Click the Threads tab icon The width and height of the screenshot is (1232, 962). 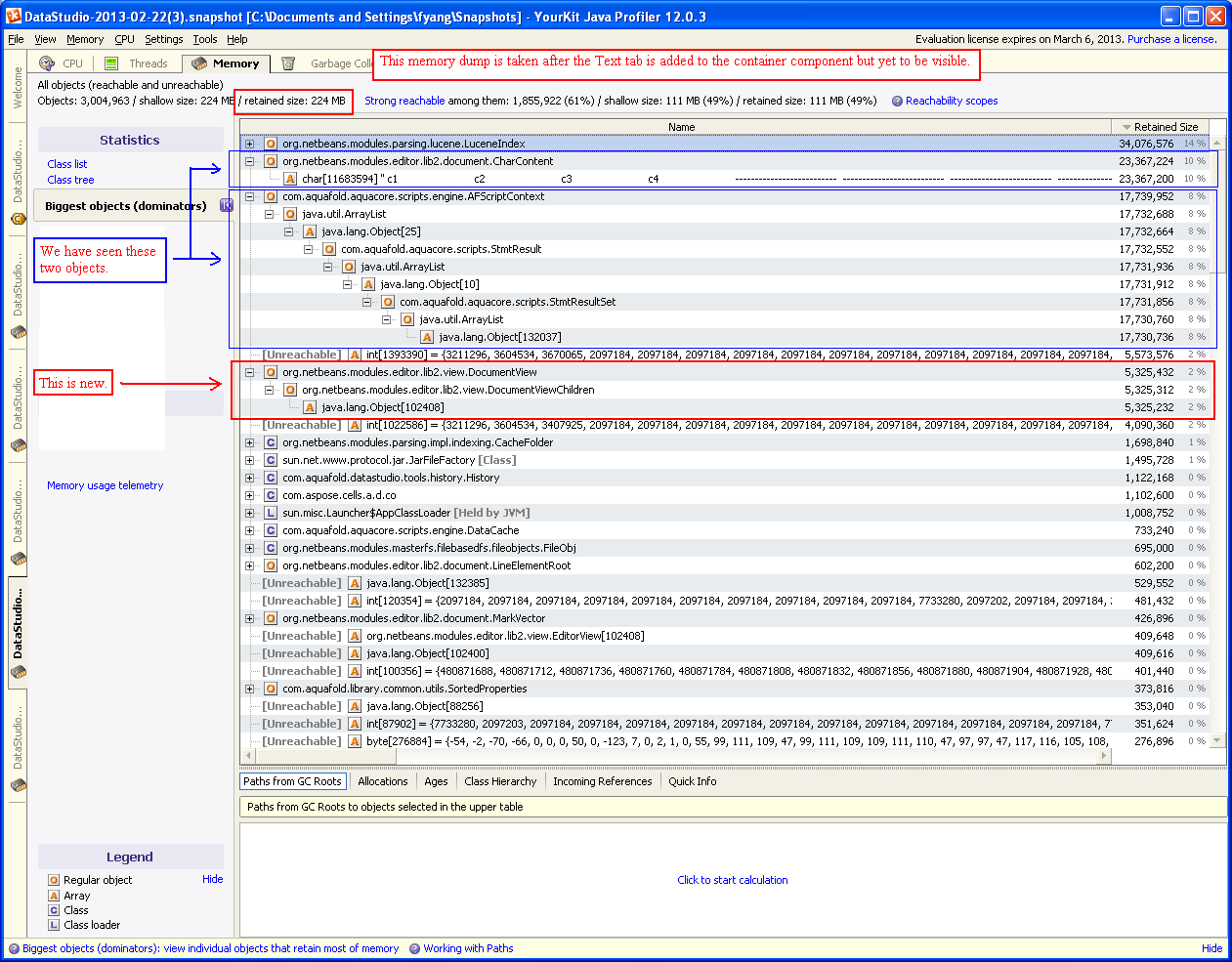[x=111, y=63]
